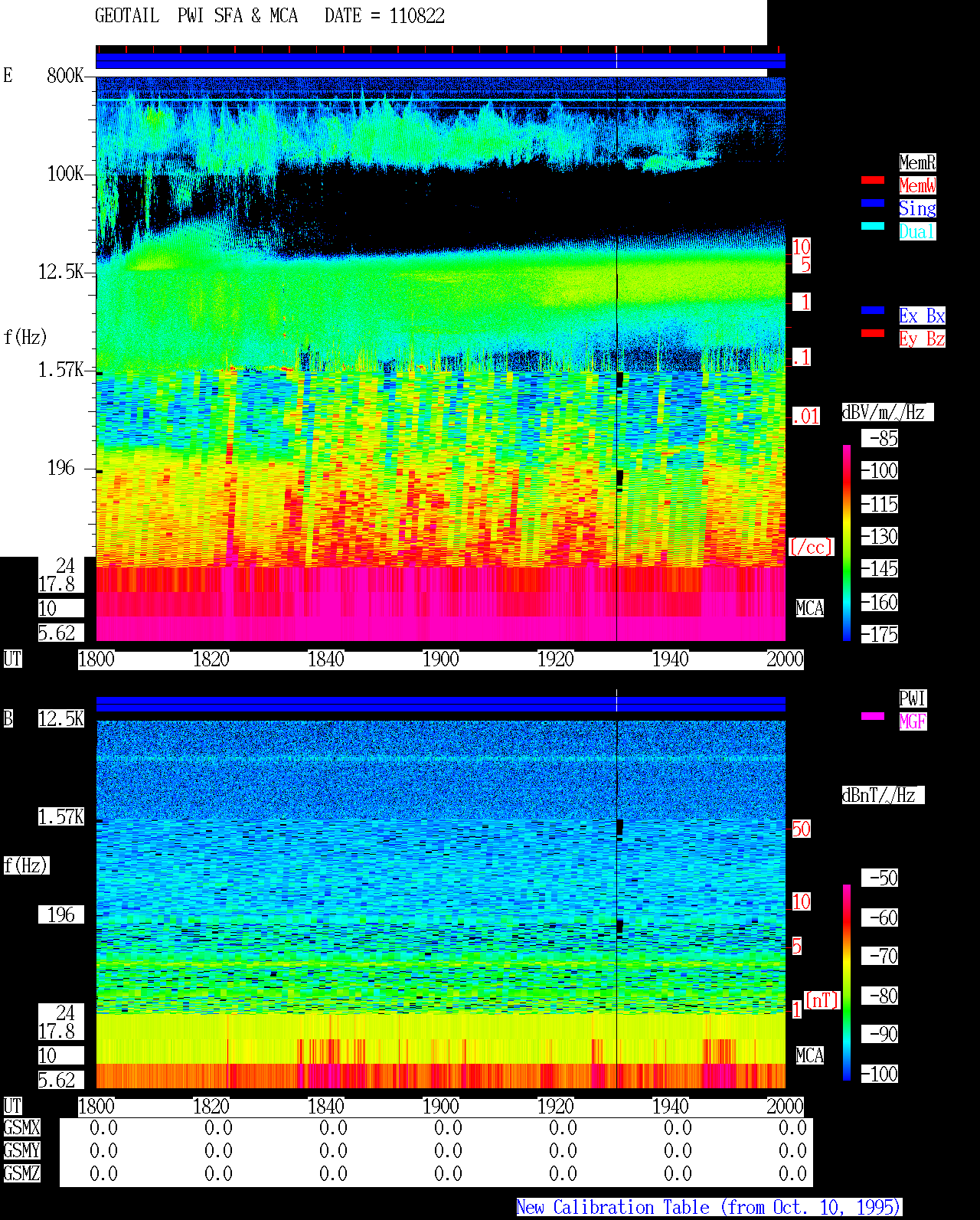Select the PWI legend label
Image resolution: width=980 pixels, height=1220 pixels.
pos(913,698)
